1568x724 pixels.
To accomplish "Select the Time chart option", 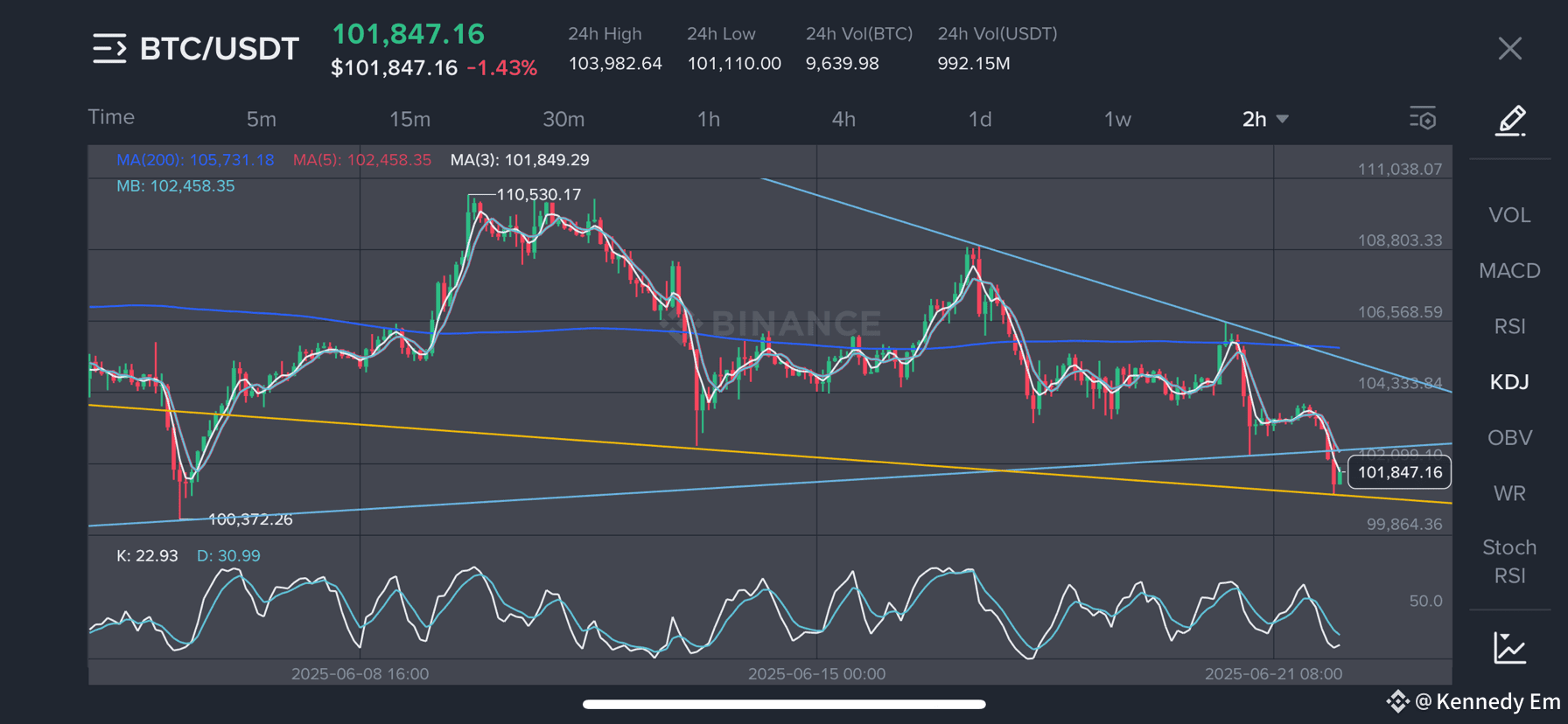I will [x=111, y=117].
